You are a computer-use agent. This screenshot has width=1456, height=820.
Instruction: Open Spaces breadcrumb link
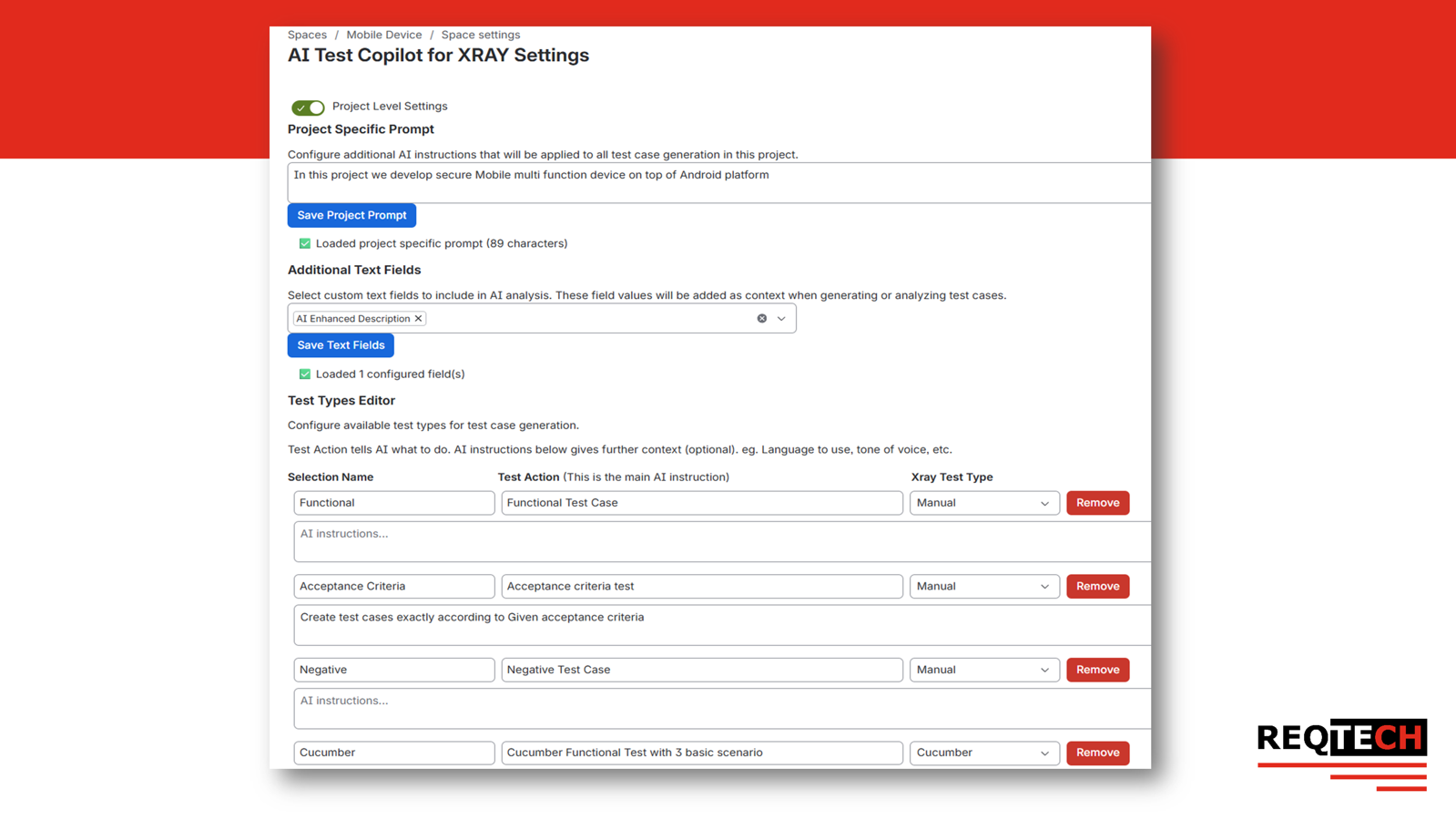click(307, 35)
